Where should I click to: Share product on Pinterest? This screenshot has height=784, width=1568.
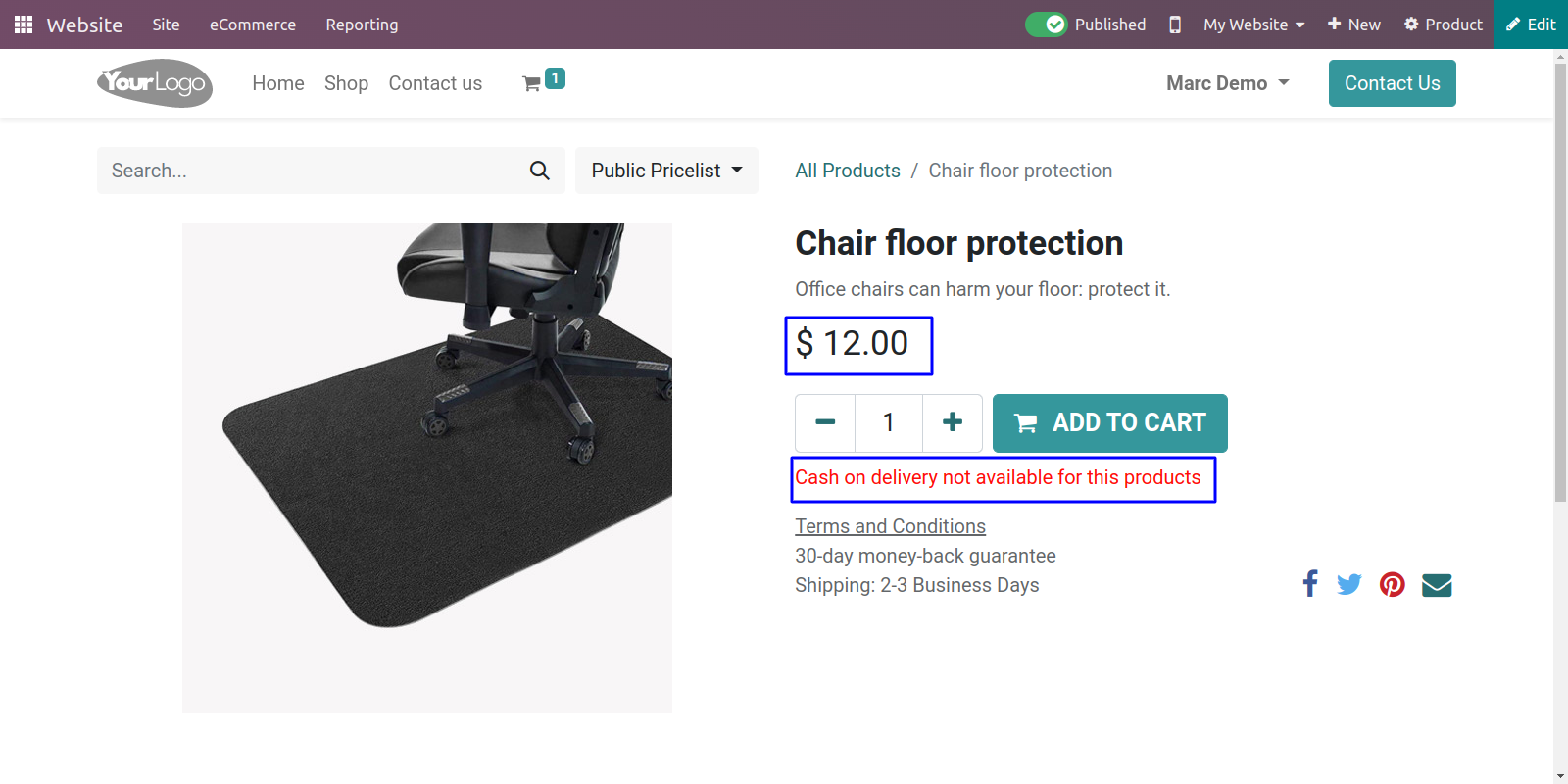click(1393, 585)
